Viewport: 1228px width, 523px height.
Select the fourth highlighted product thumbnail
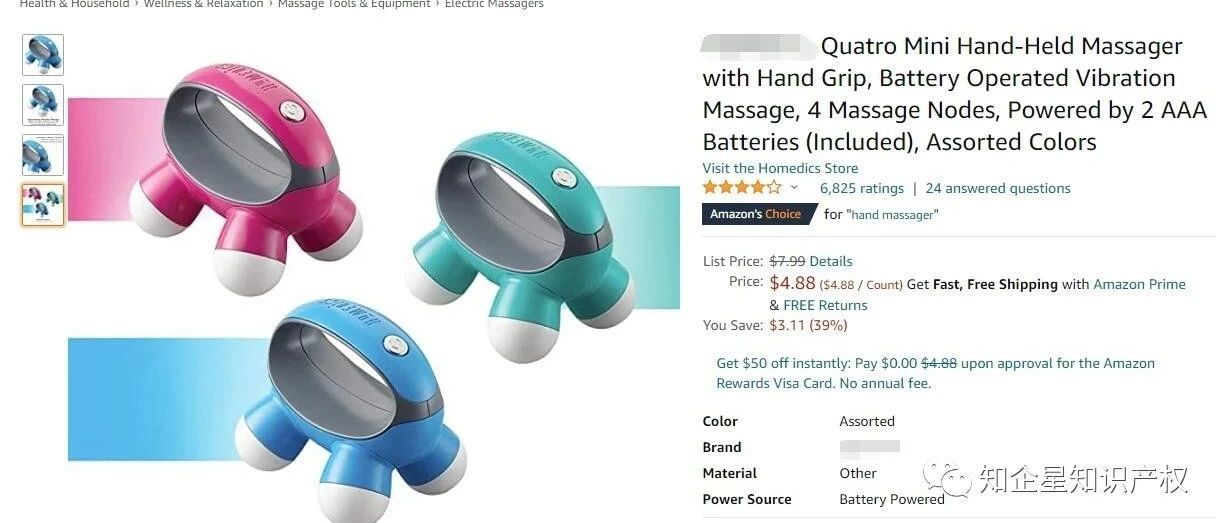pyautogui.click(x=43, y=205)
